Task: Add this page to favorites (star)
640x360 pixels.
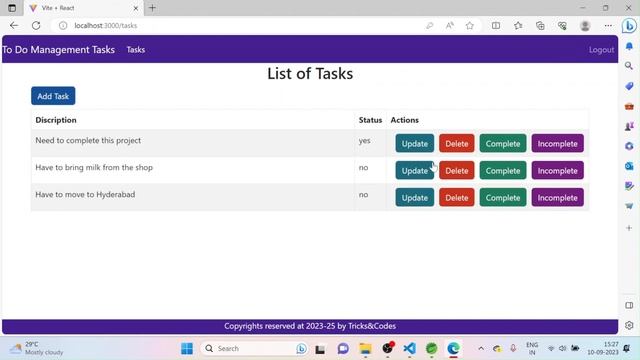Action: [470, 25]
